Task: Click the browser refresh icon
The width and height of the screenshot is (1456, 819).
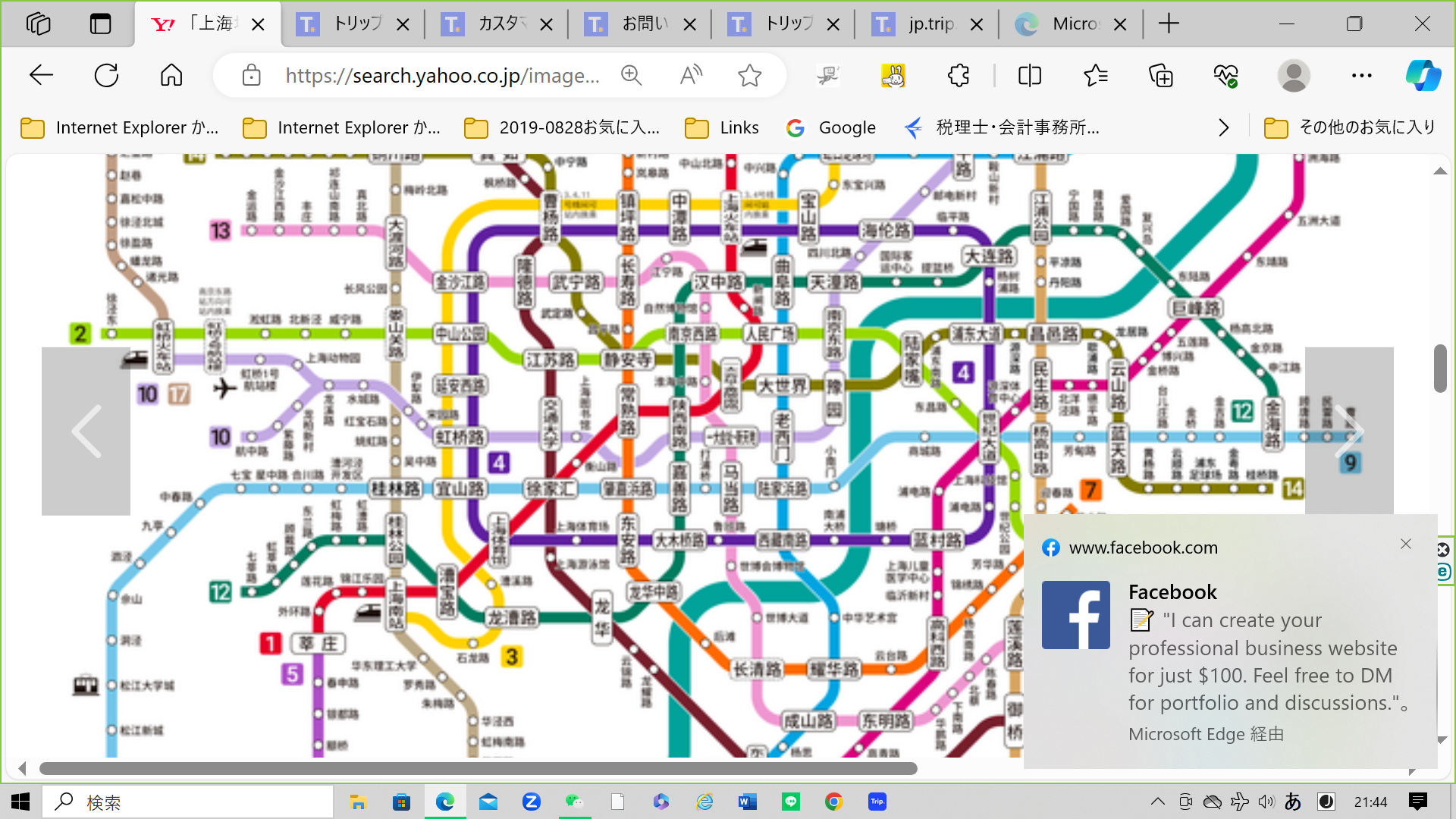Action: 106,76
